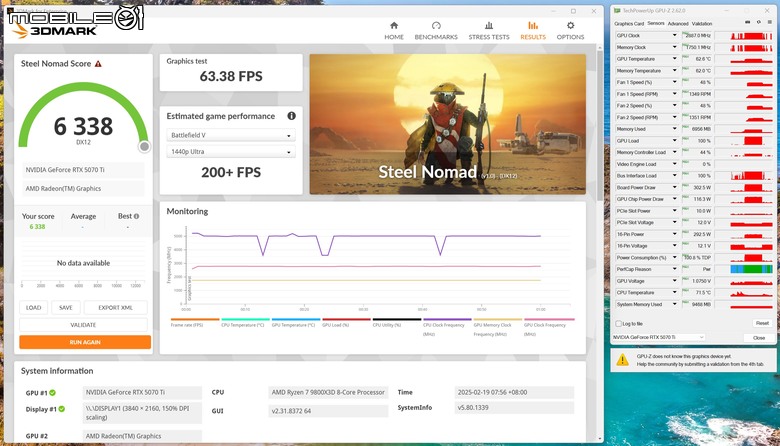Screen dimensions: 780x446
Task: Click the 200+ FPS estimate text
Action: (x=231, y=173)
